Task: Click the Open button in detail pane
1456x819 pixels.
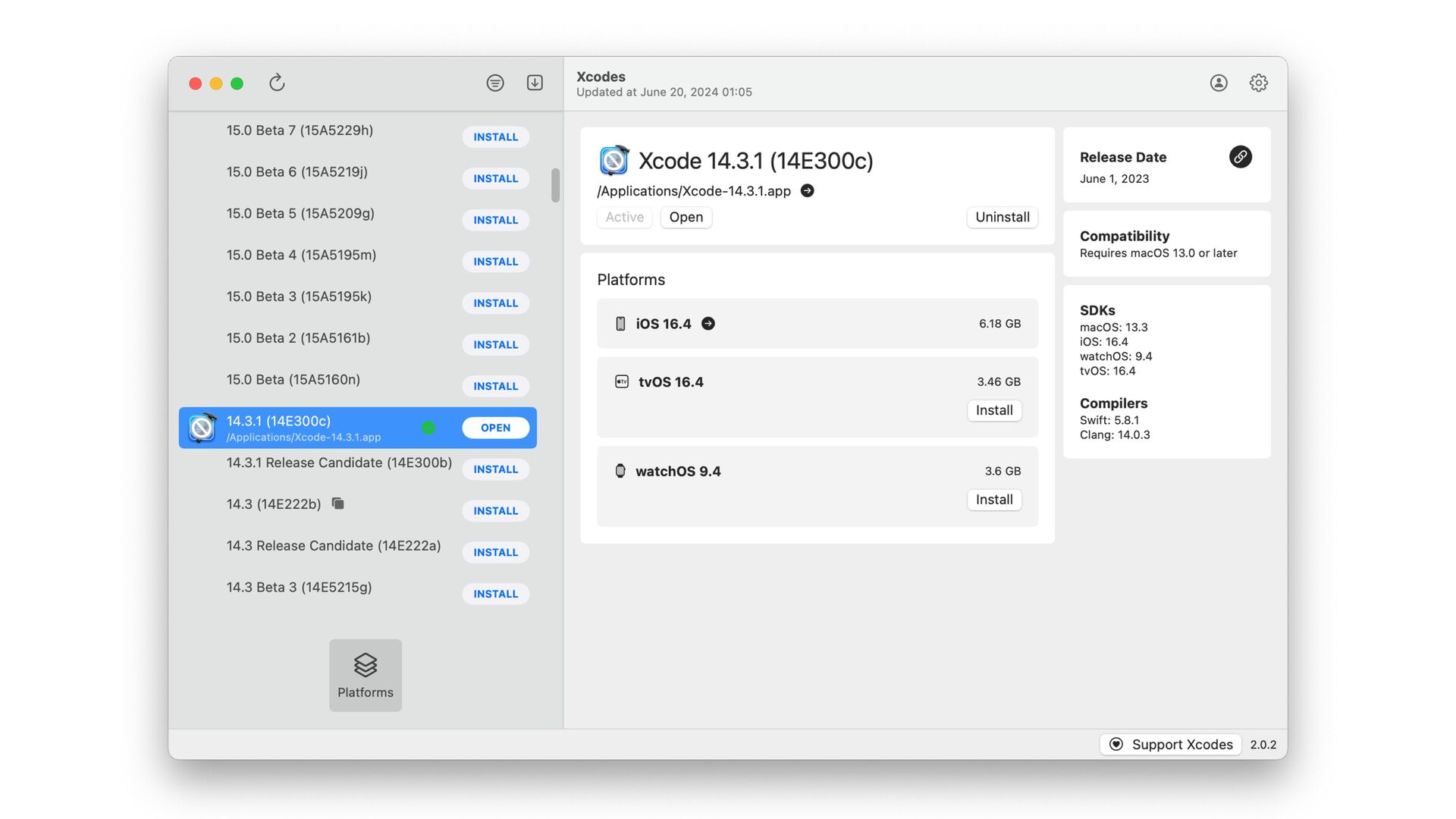Action: click(686, 217)
